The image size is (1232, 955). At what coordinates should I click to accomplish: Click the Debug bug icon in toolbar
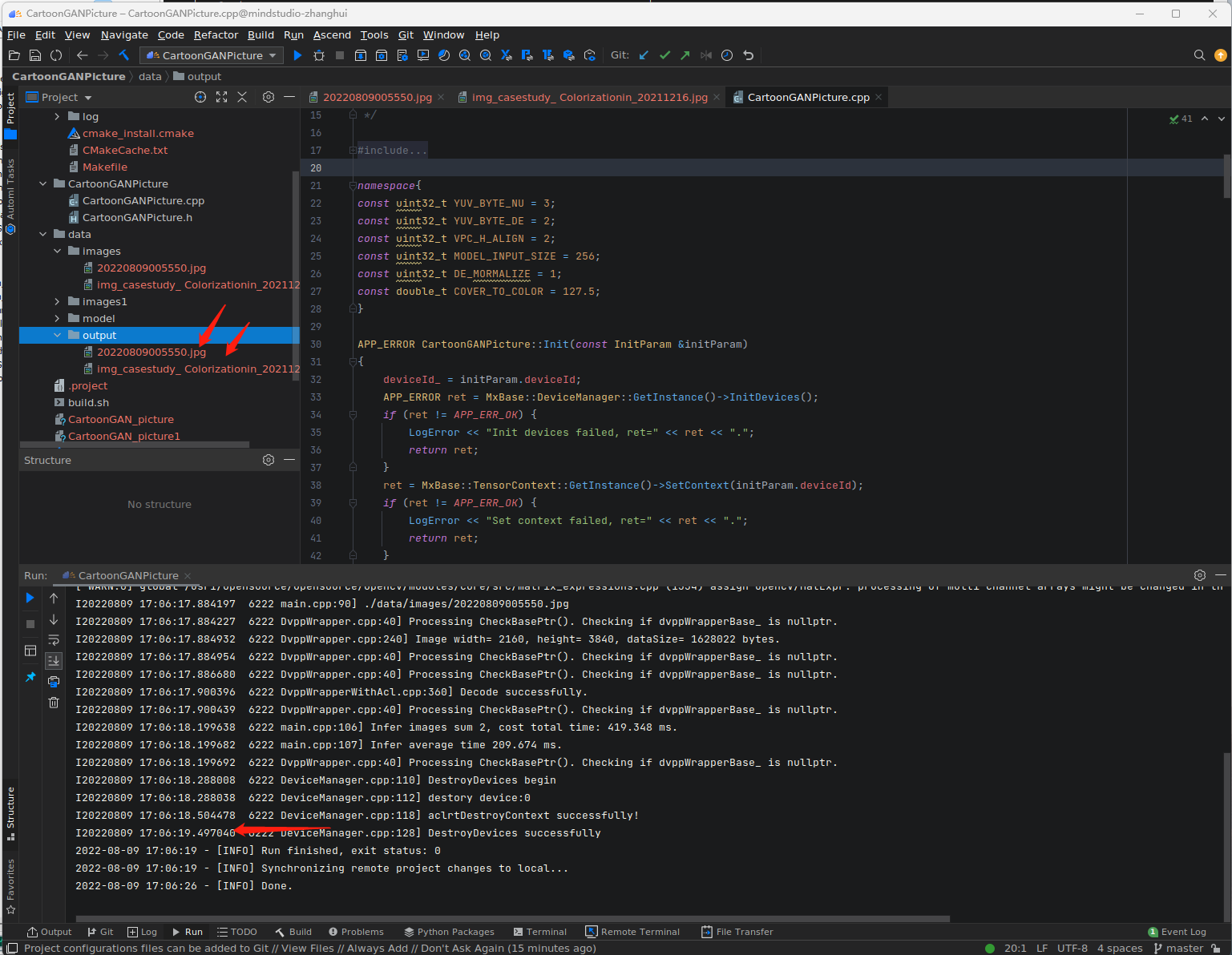click(319, 55)
